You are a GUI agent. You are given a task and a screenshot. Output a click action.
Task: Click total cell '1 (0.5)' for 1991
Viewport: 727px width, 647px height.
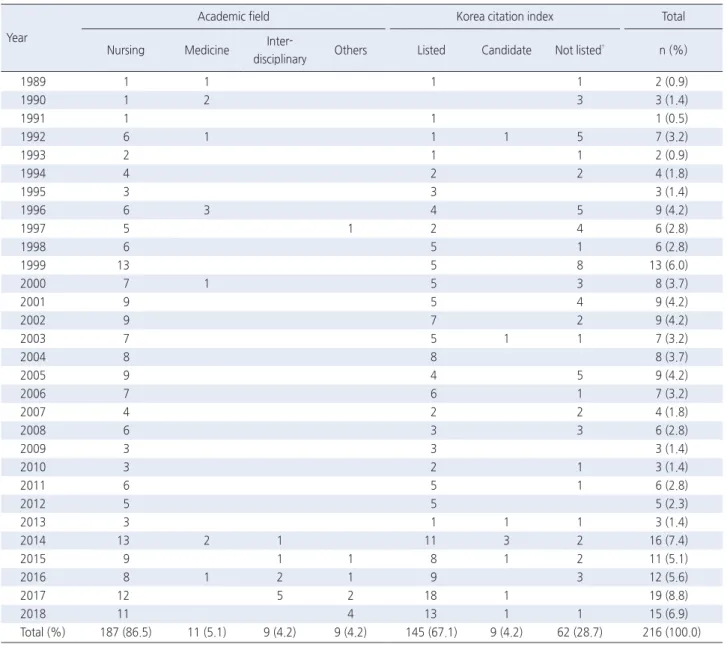pos(671,118)
